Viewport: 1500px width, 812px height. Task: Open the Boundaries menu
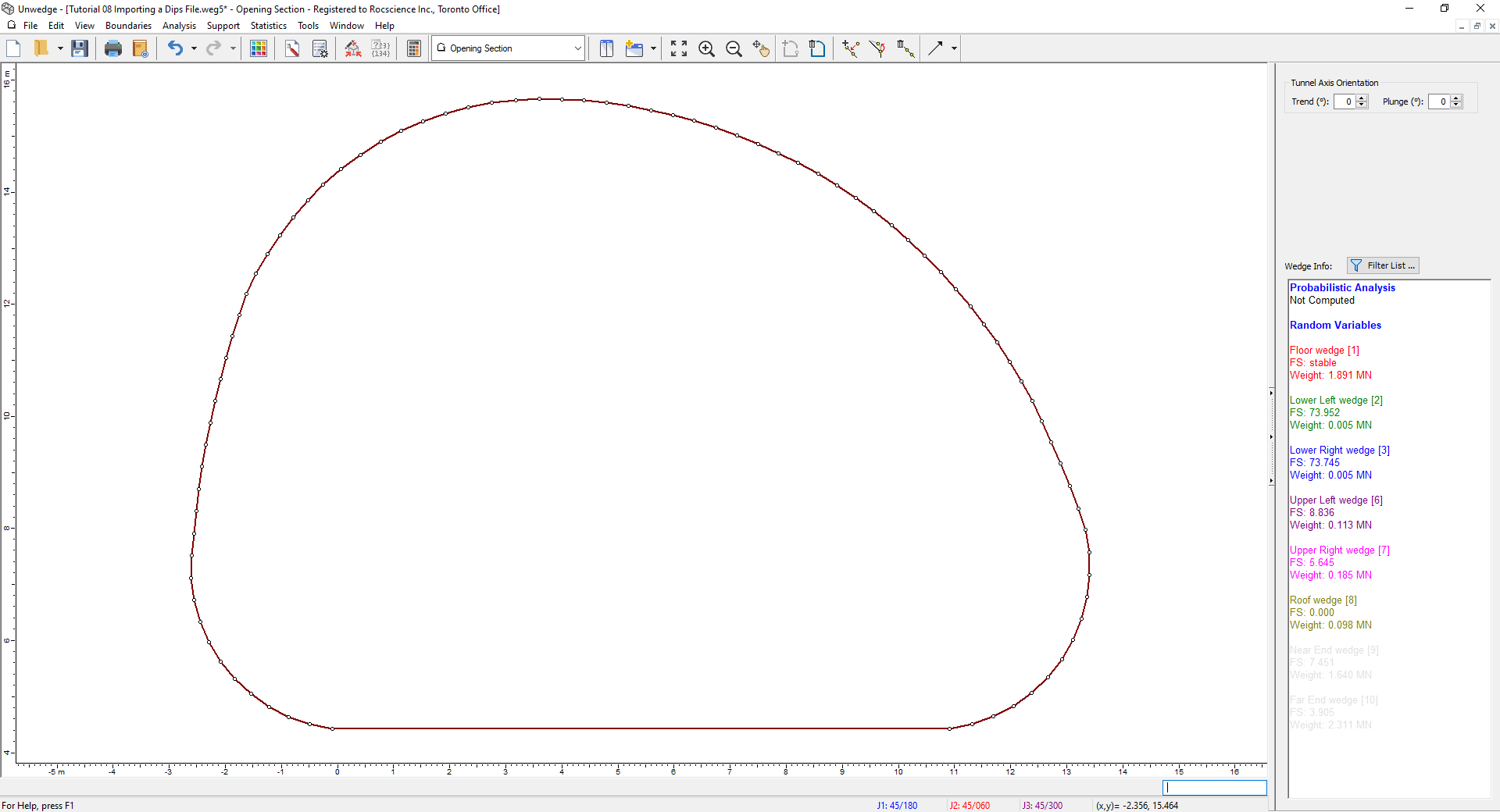[129, 26]
